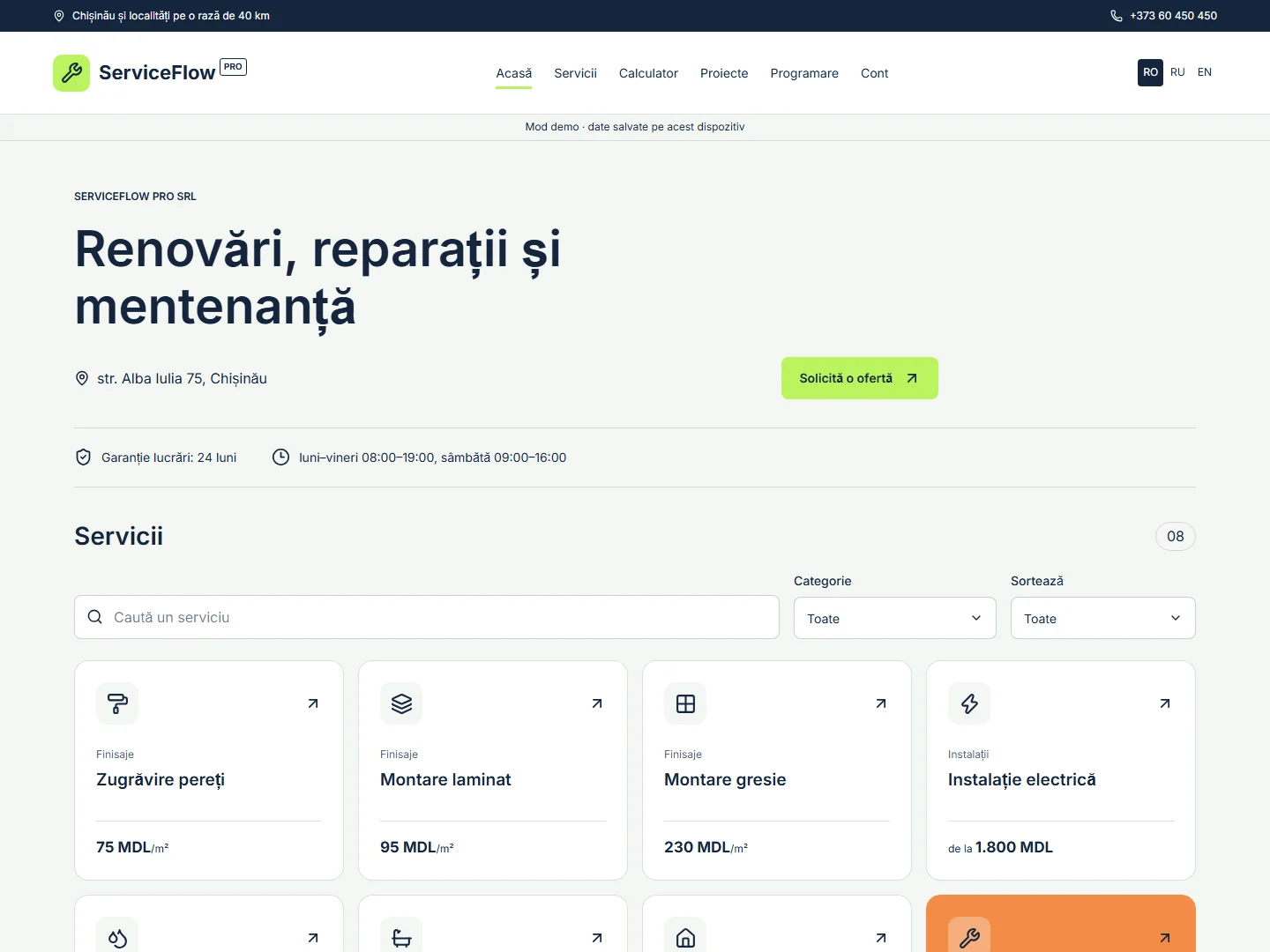
Task: Click the bathtub icon card
Action: tap(401, 938)
